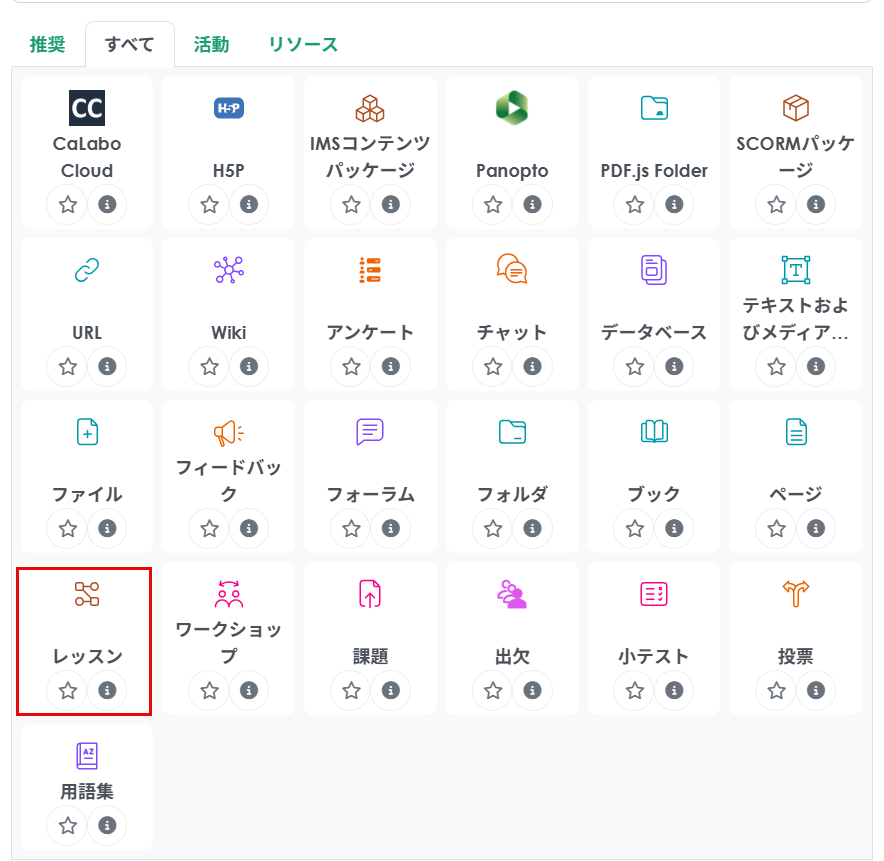
Task: Select the H5P activity icon
Action: click(x=229, y=108)
